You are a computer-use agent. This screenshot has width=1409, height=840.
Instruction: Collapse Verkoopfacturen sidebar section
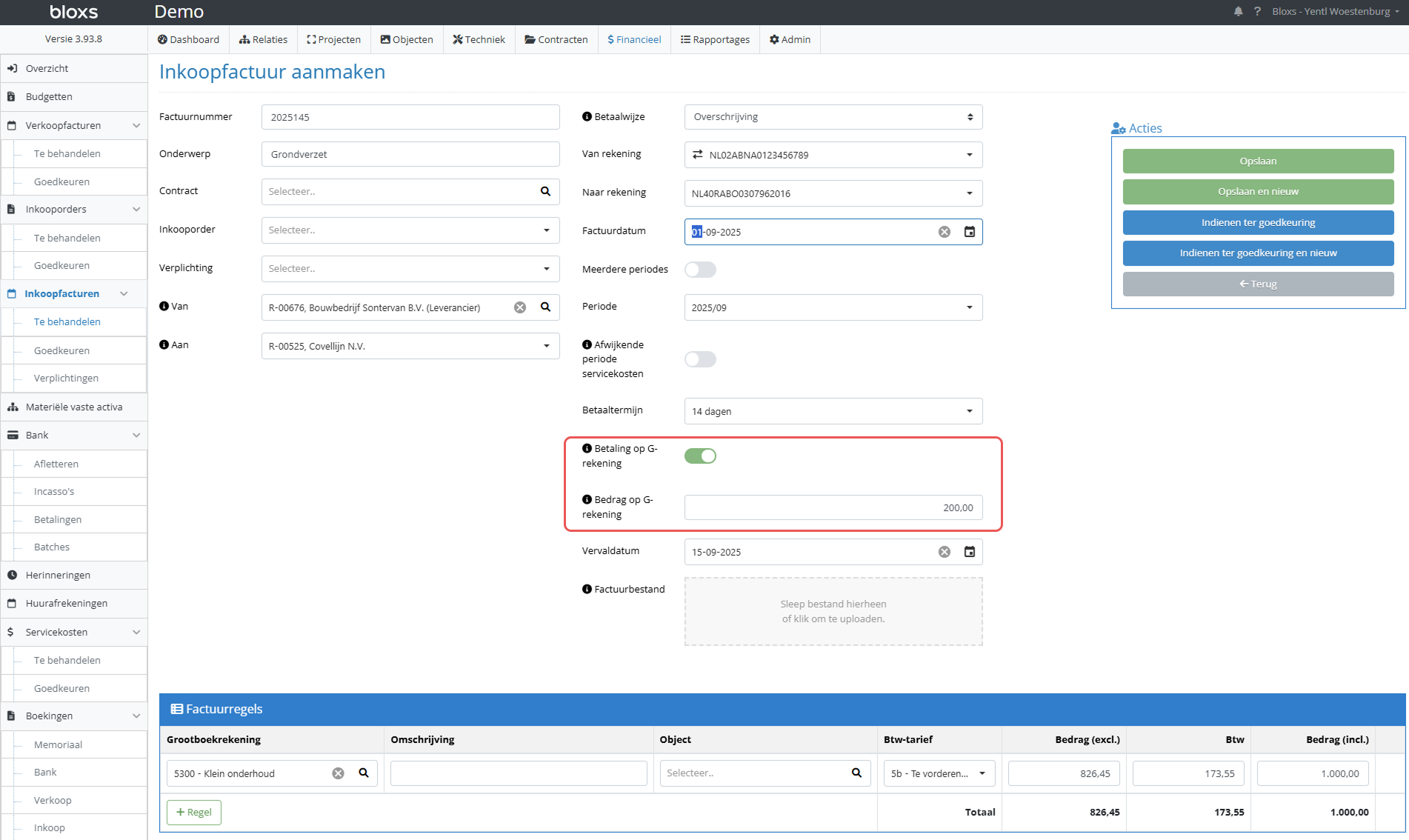click(x=136, y=125)
